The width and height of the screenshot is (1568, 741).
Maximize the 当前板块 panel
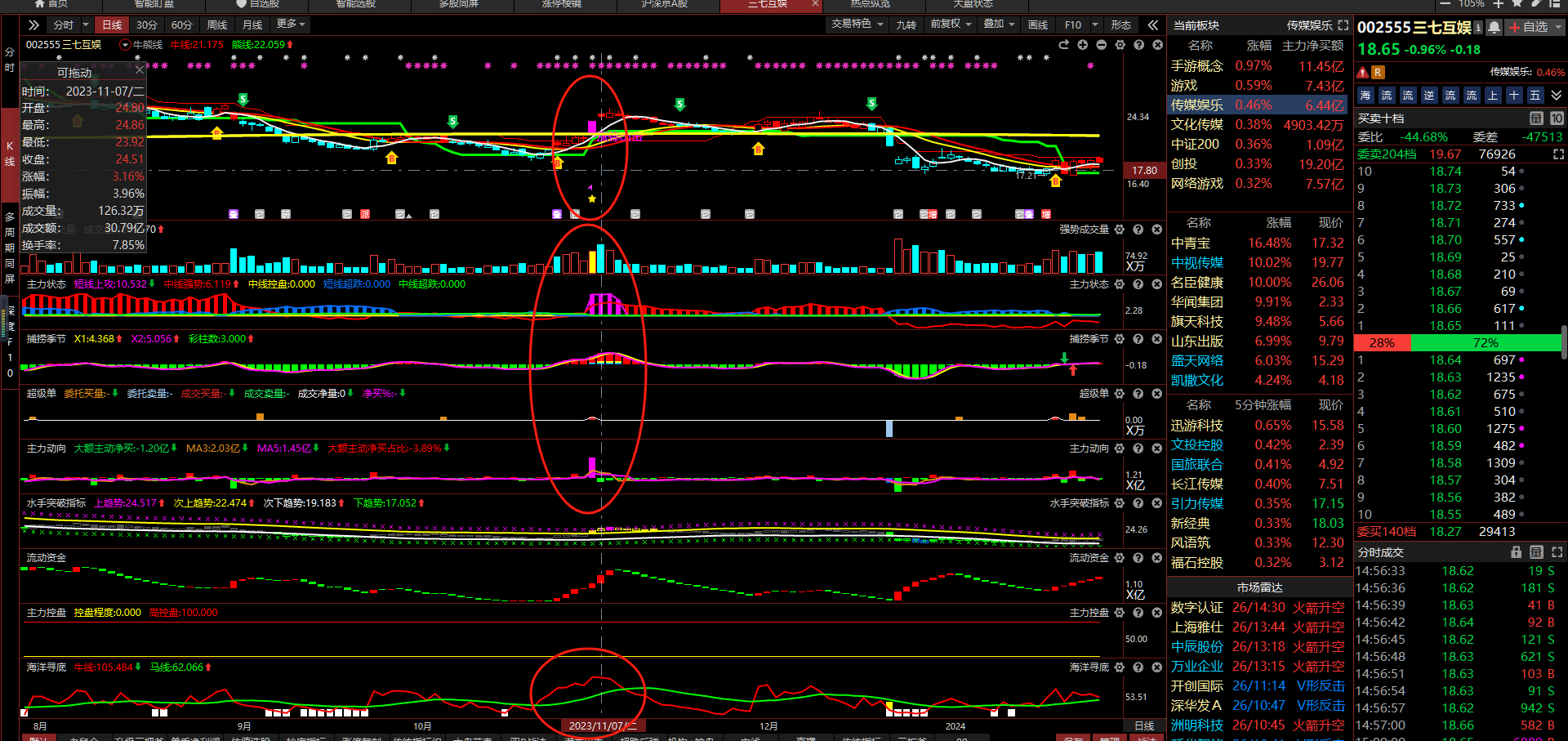1343,25
